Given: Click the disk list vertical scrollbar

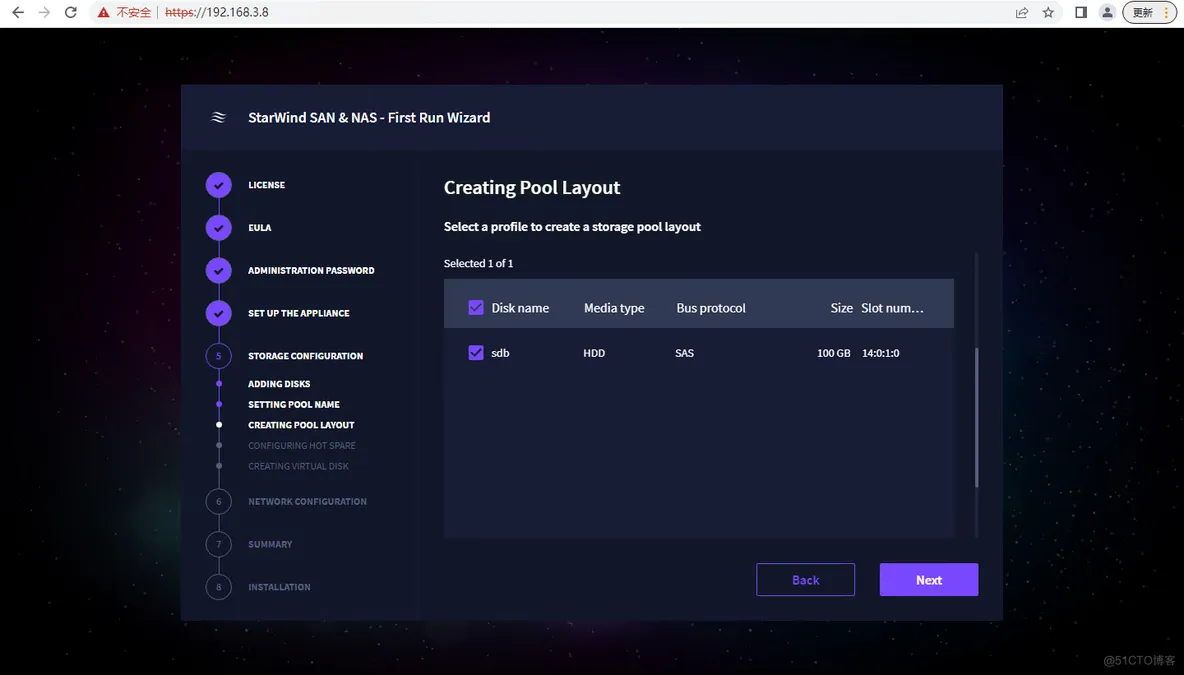Looking at the screenshot, I should 976,417.
